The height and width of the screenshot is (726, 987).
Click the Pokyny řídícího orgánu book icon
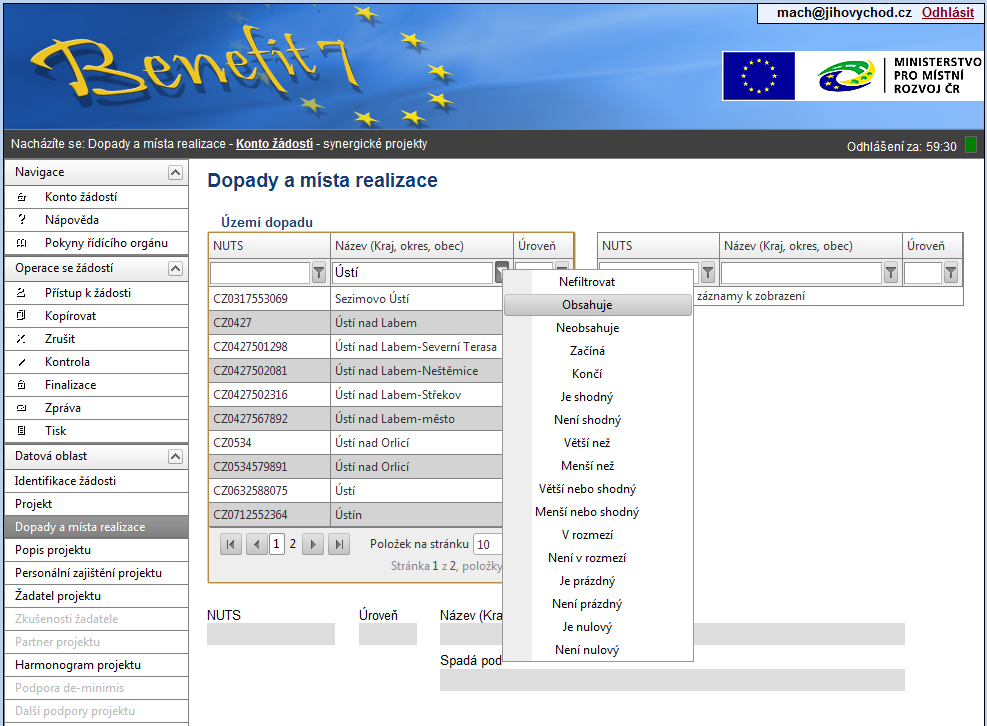[x=21, y=243]
